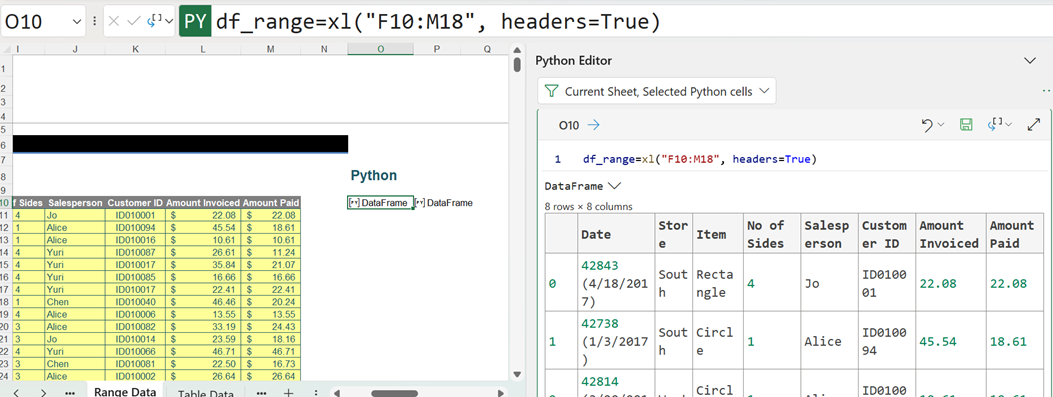The image size is (1053, 397).
Task: Go to cell O10 via the blue arrow
Action: tap(594, 125)
